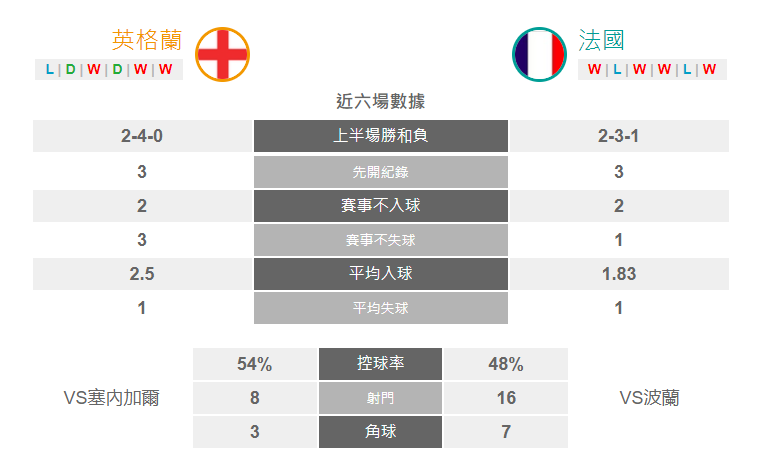The width and height of the screenshot is (759, 461).
Task: Click the England flag icon
Action: 222,54
